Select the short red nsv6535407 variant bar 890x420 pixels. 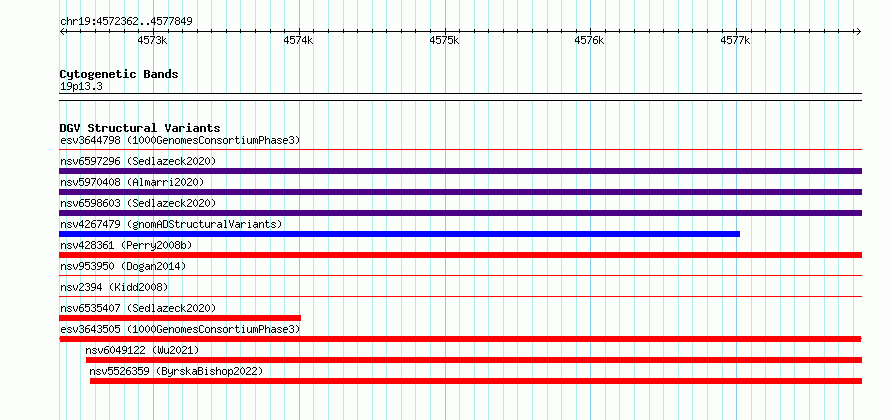coord(180,318)
